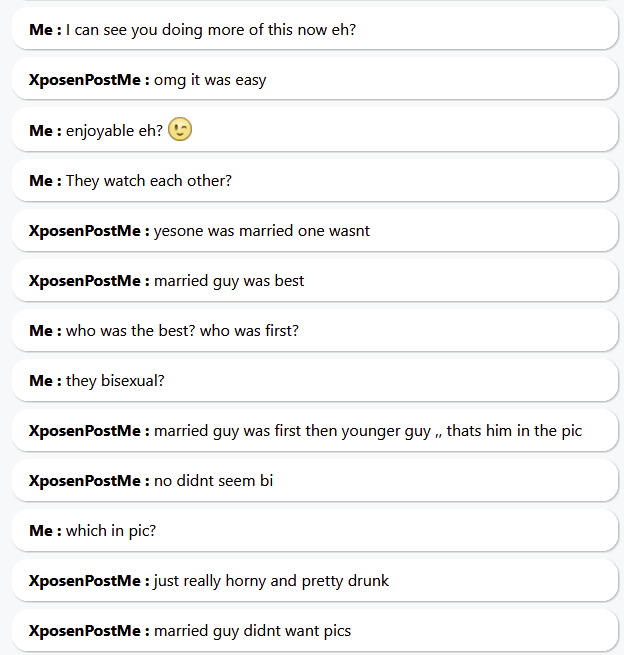Image resolution: width=624 pixels, height=655 pixels.
Task: Click XposenPostMe name on the last message
Action: [87, 631]
